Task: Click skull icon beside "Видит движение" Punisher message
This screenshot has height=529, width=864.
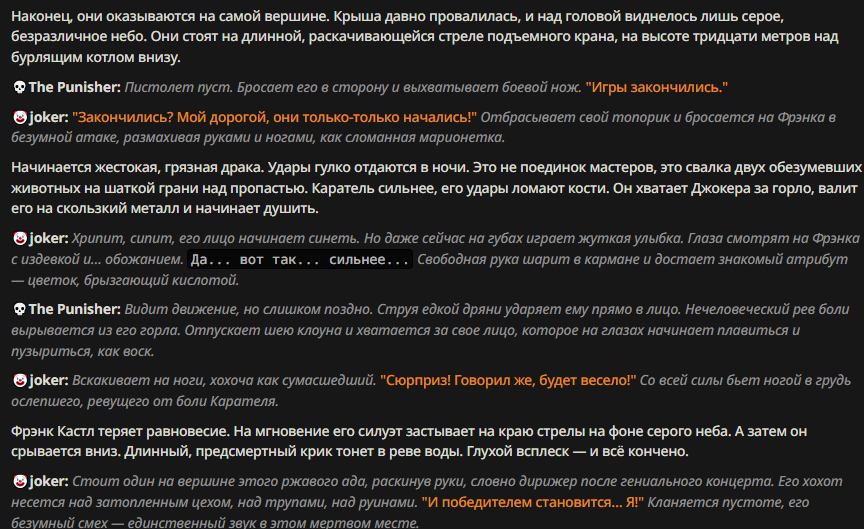Action: (x=19, y=309)
